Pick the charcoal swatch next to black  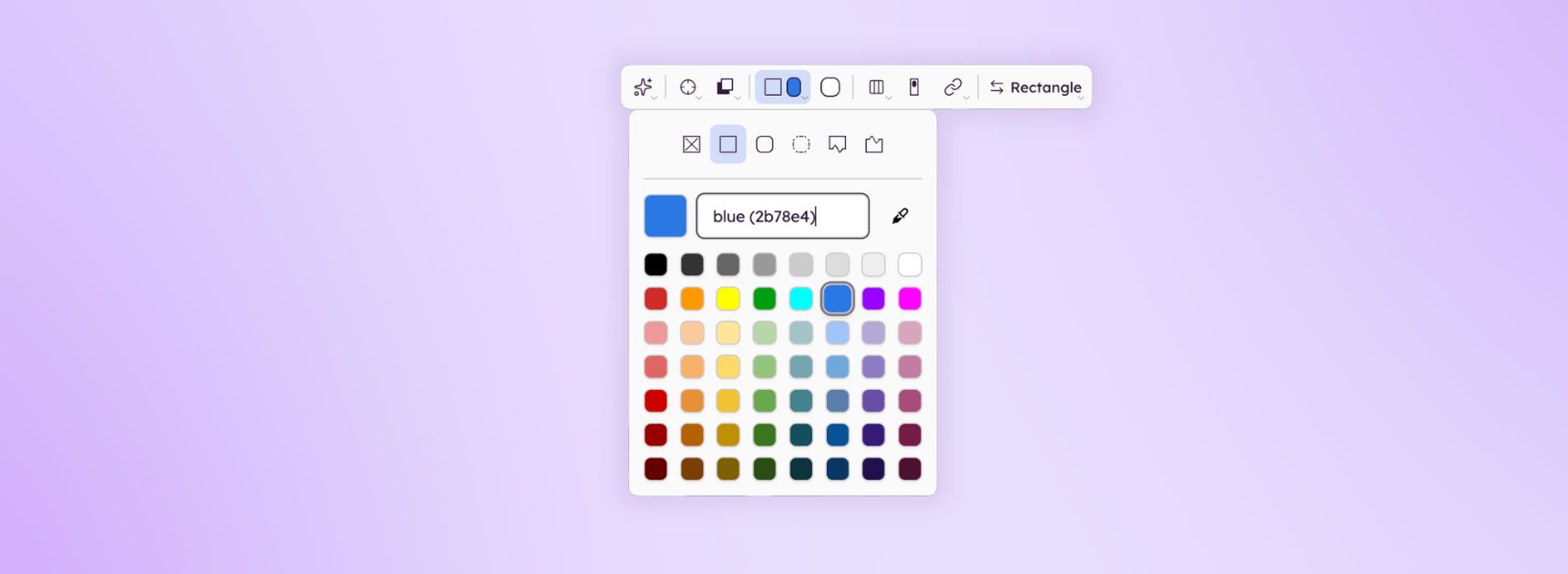(x=692, y=264)
